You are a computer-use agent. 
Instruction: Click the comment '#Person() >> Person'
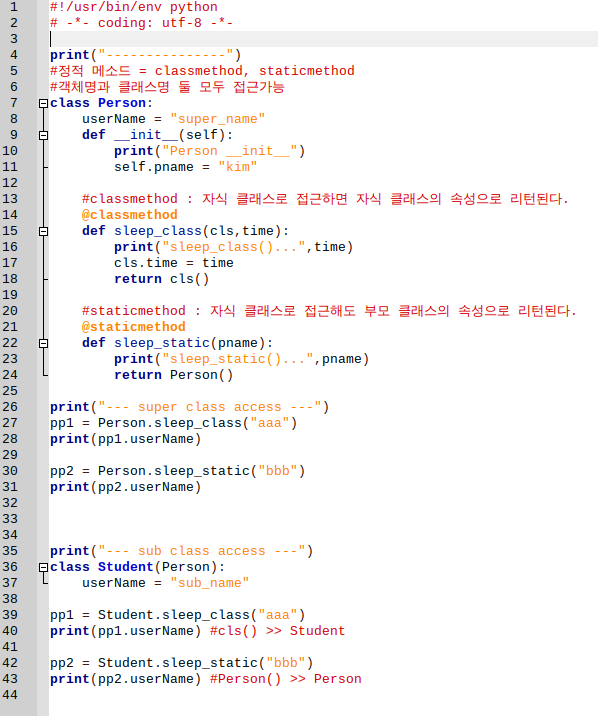click(285, 679)
